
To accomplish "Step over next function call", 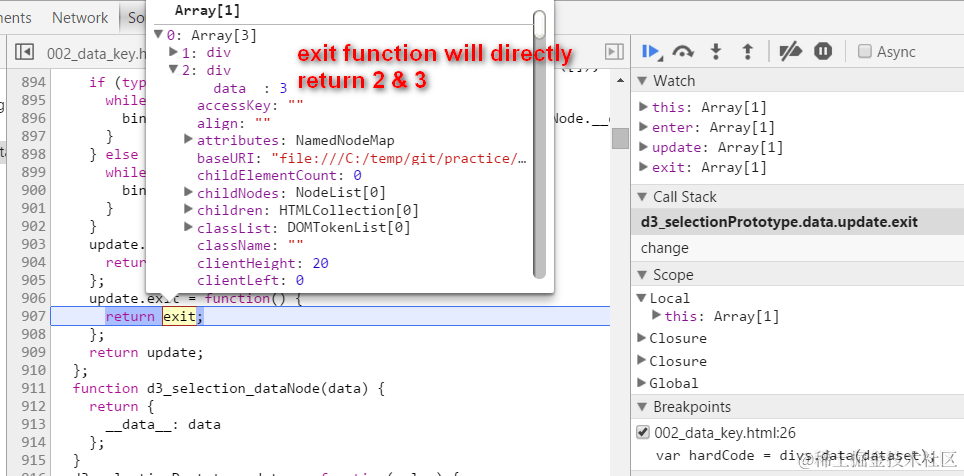I will coord(683,52).
